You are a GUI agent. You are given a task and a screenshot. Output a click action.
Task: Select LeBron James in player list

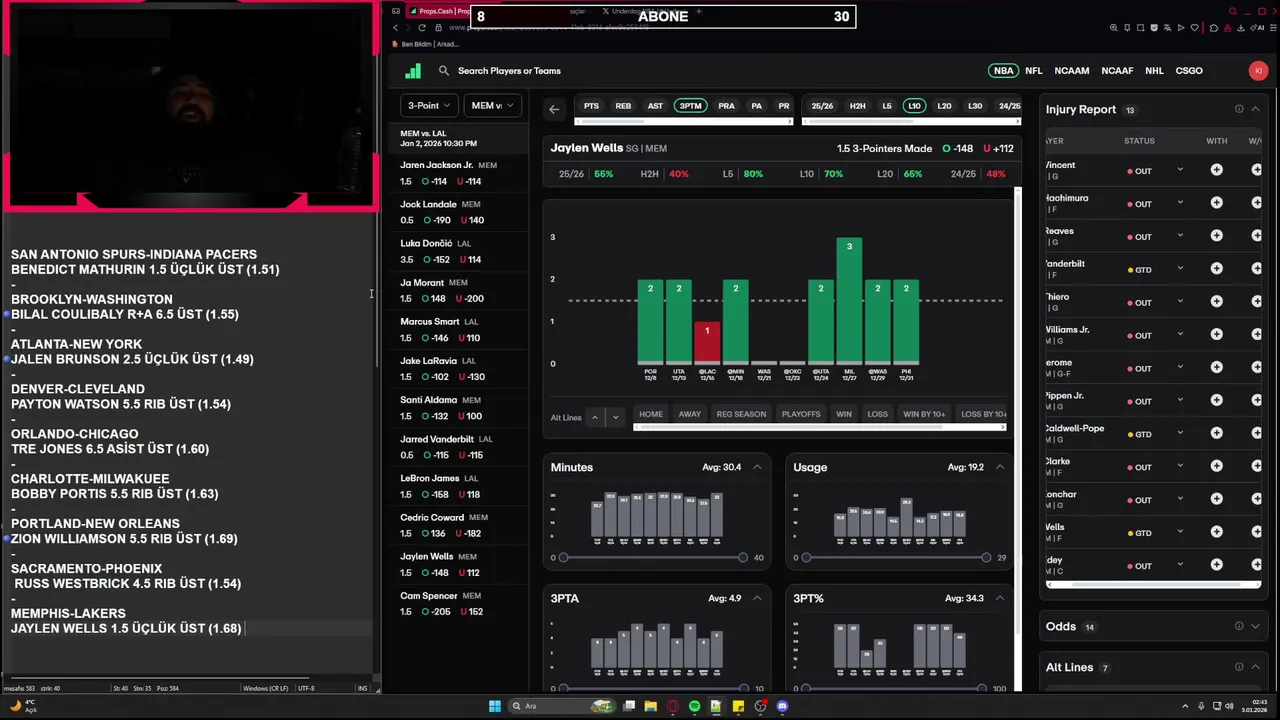click(x=458, y=486)
